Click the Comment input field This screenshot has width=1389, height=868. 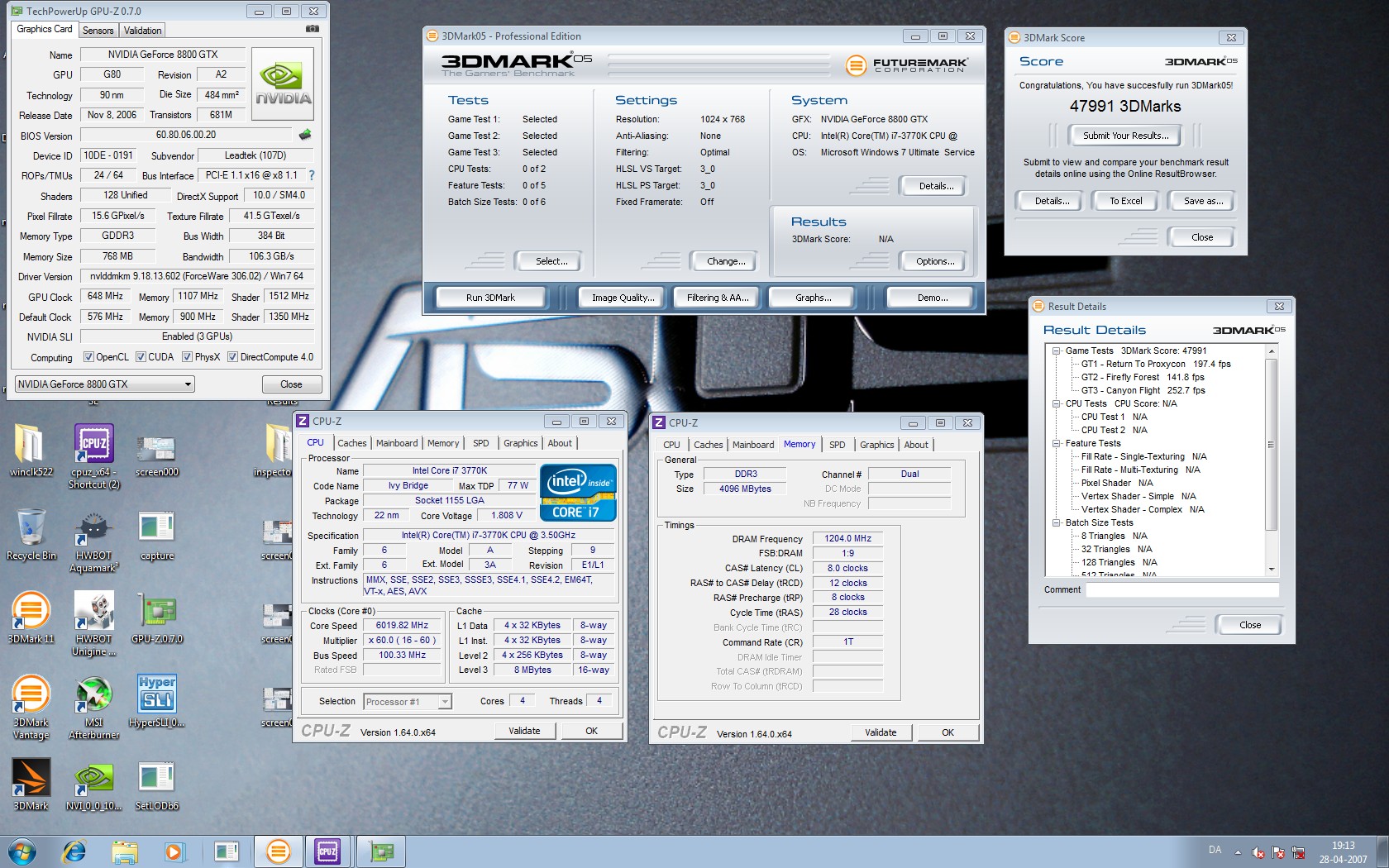1182,589
